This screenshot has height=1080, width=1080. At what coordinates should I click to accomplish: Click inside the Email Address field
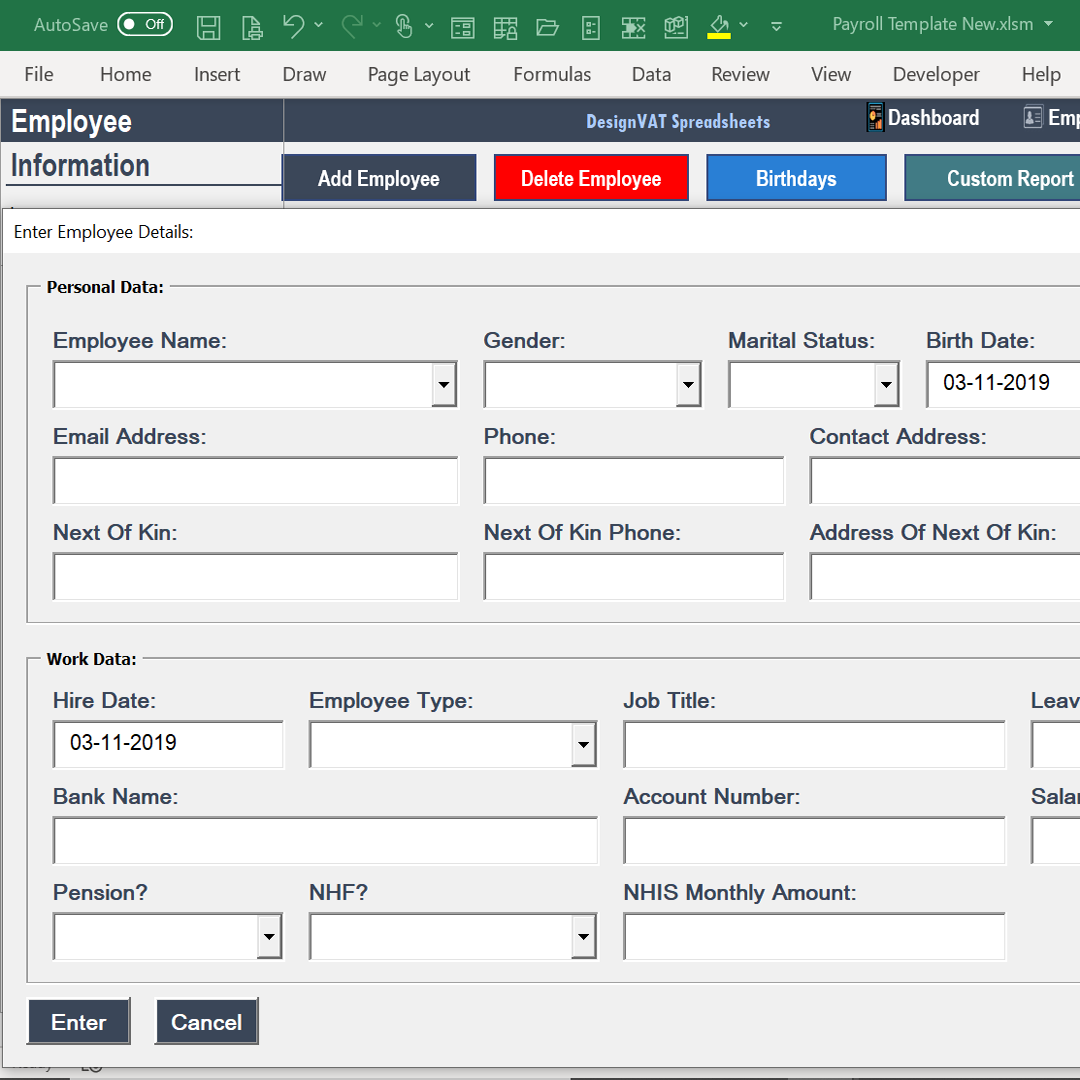255,480
